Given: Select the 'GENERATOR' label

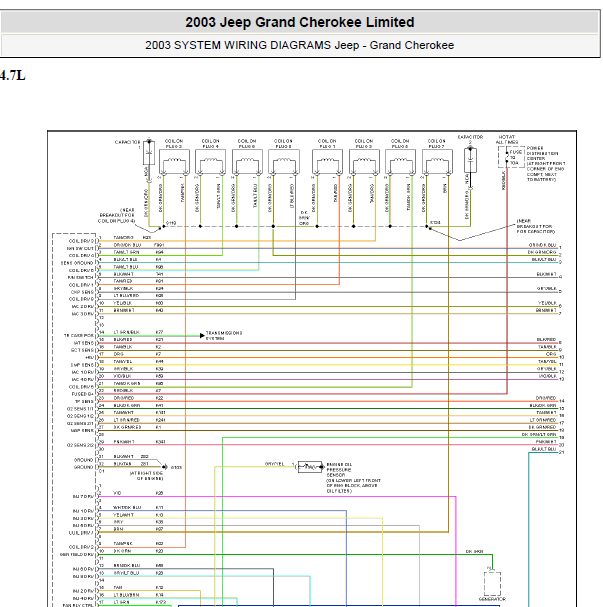Looking at the screenshot, I should click(x=492, y=599).
